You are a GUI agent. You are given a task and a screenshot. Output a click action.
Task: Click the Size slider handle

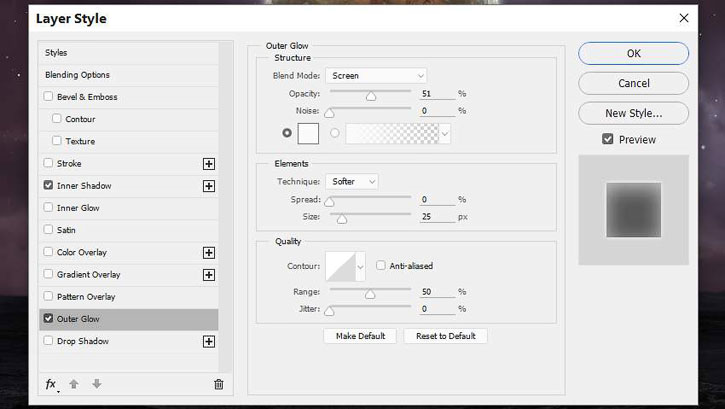(x=342, y=219)
